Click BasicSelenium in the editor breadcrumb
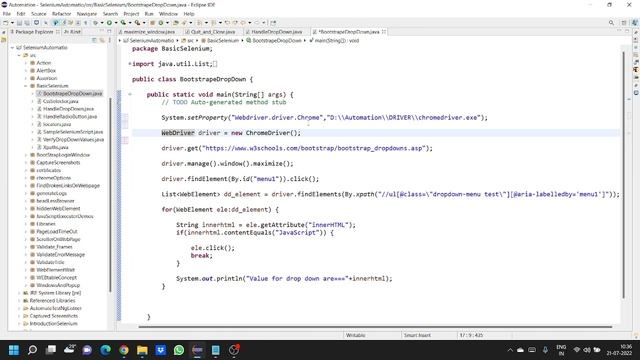This screenshot has width=640, height=360. [223, 40]
